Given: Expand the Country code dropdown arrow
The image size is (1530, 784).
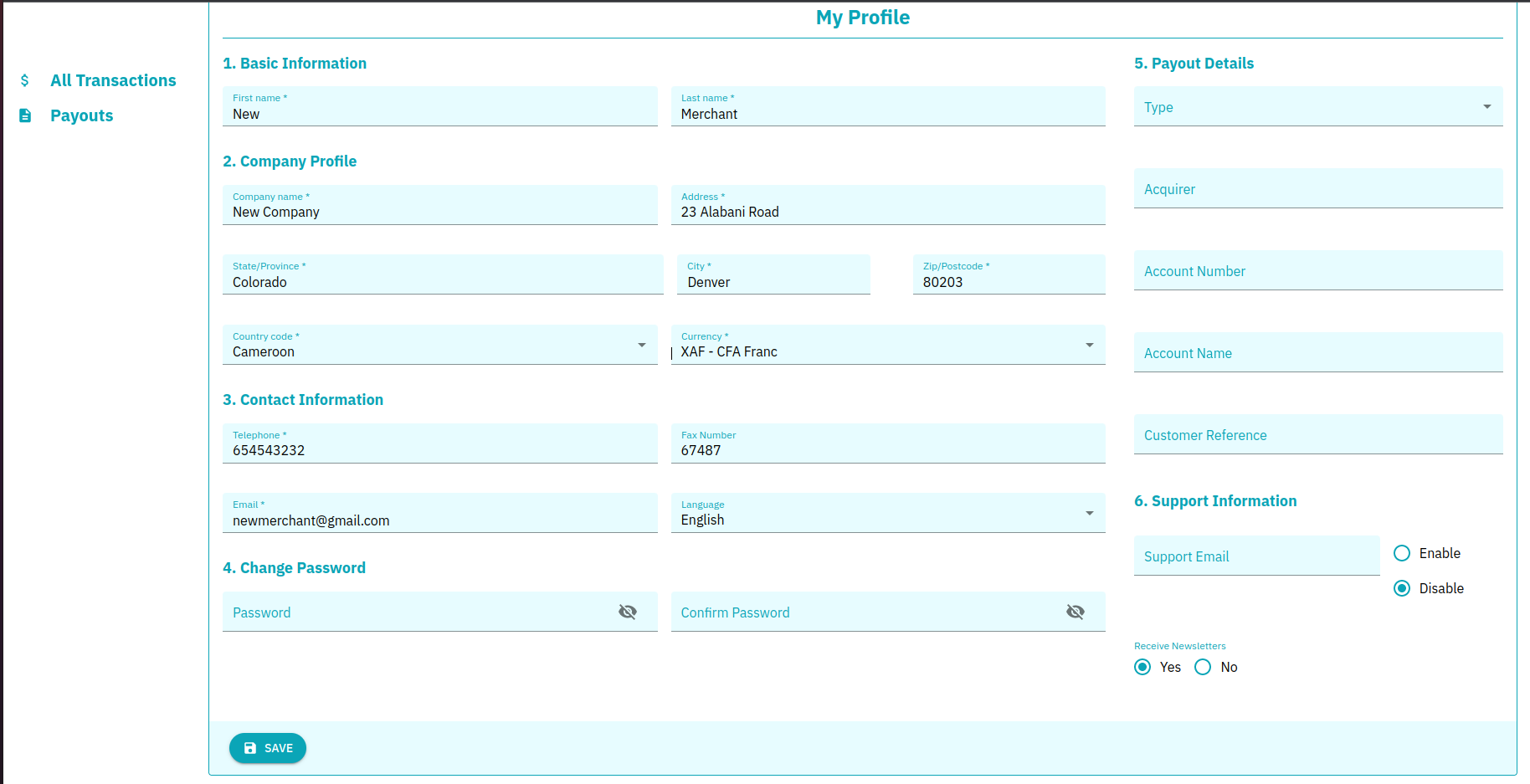Looking at the screenshot, I should point(642,345).
